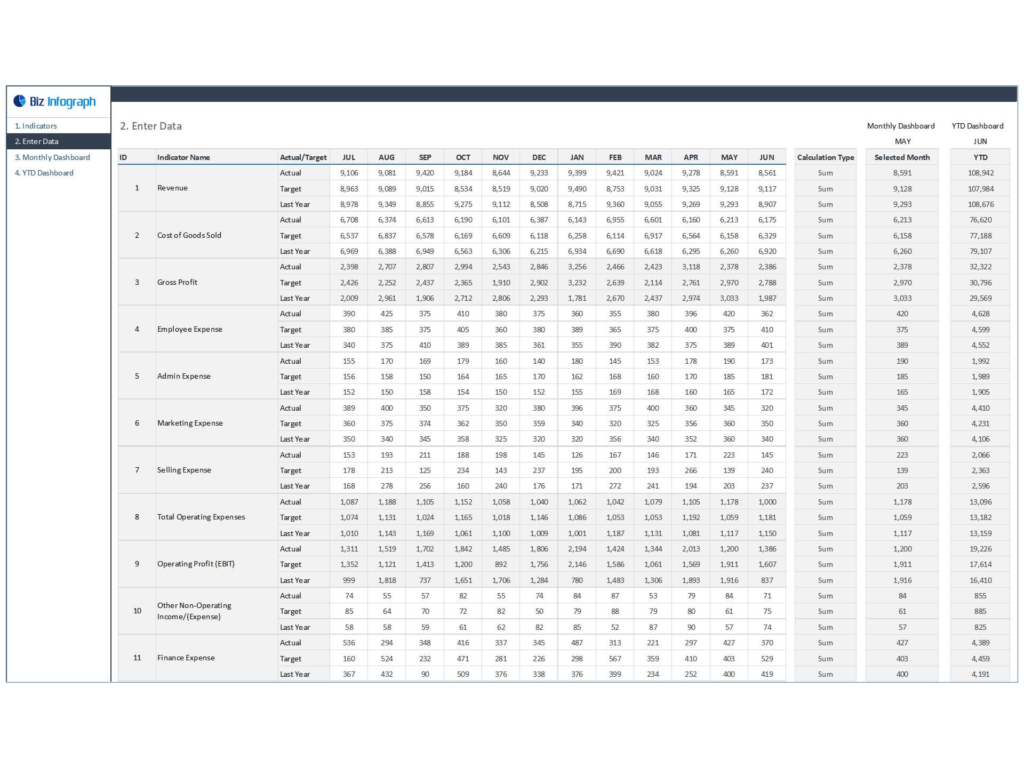Click the YTD column header cell
The height and width of the screenshot is (768, 1024).
(978, 157)
